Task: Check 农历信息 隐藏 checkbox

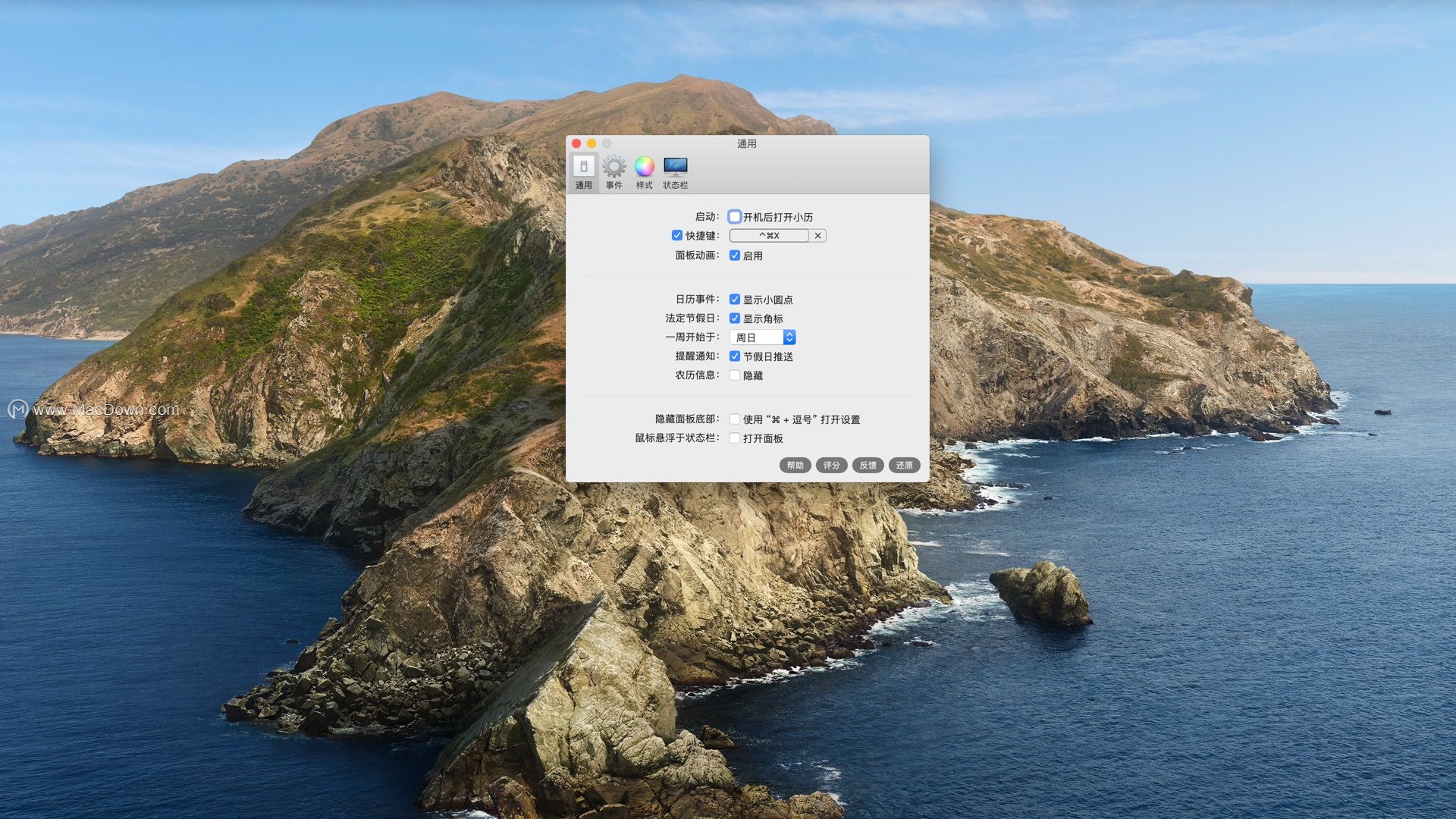Action: click(735, 375)
